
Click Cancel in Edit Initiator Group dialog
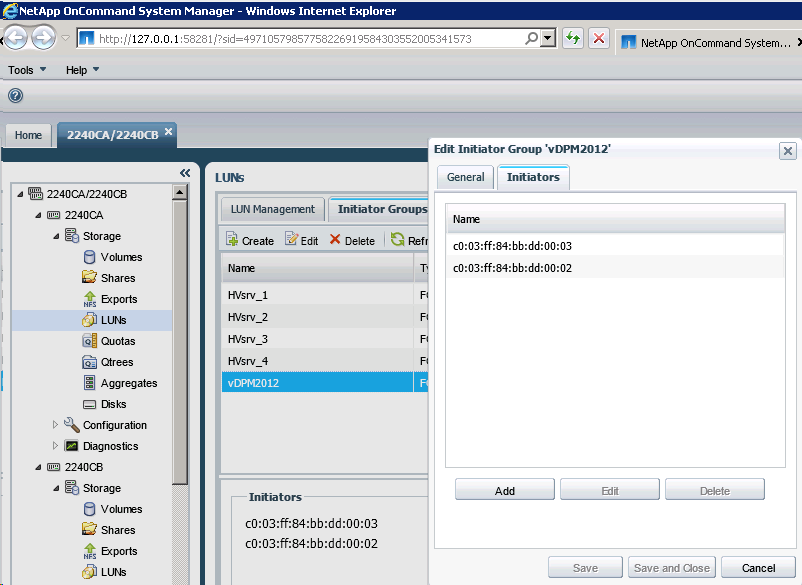coord(759,568)
